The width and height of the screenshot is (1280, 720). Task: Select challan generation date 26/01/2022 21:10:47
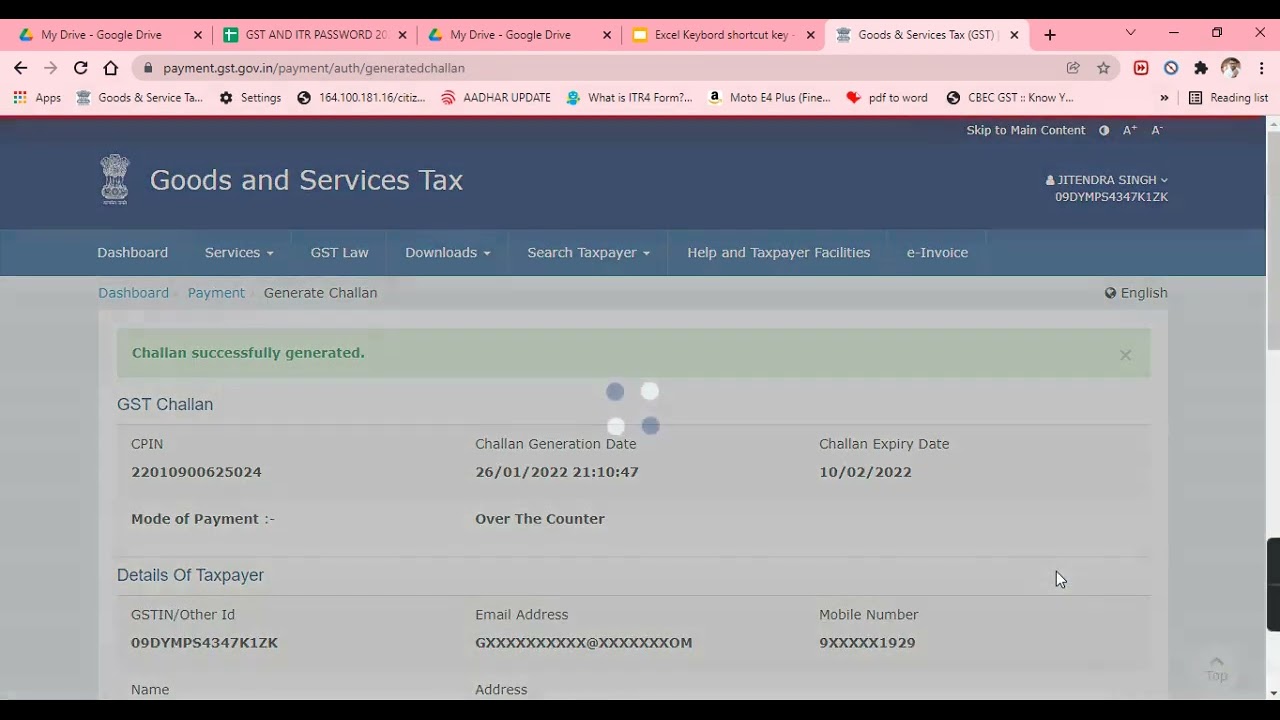pyautogui.click(x=557, y=472)
